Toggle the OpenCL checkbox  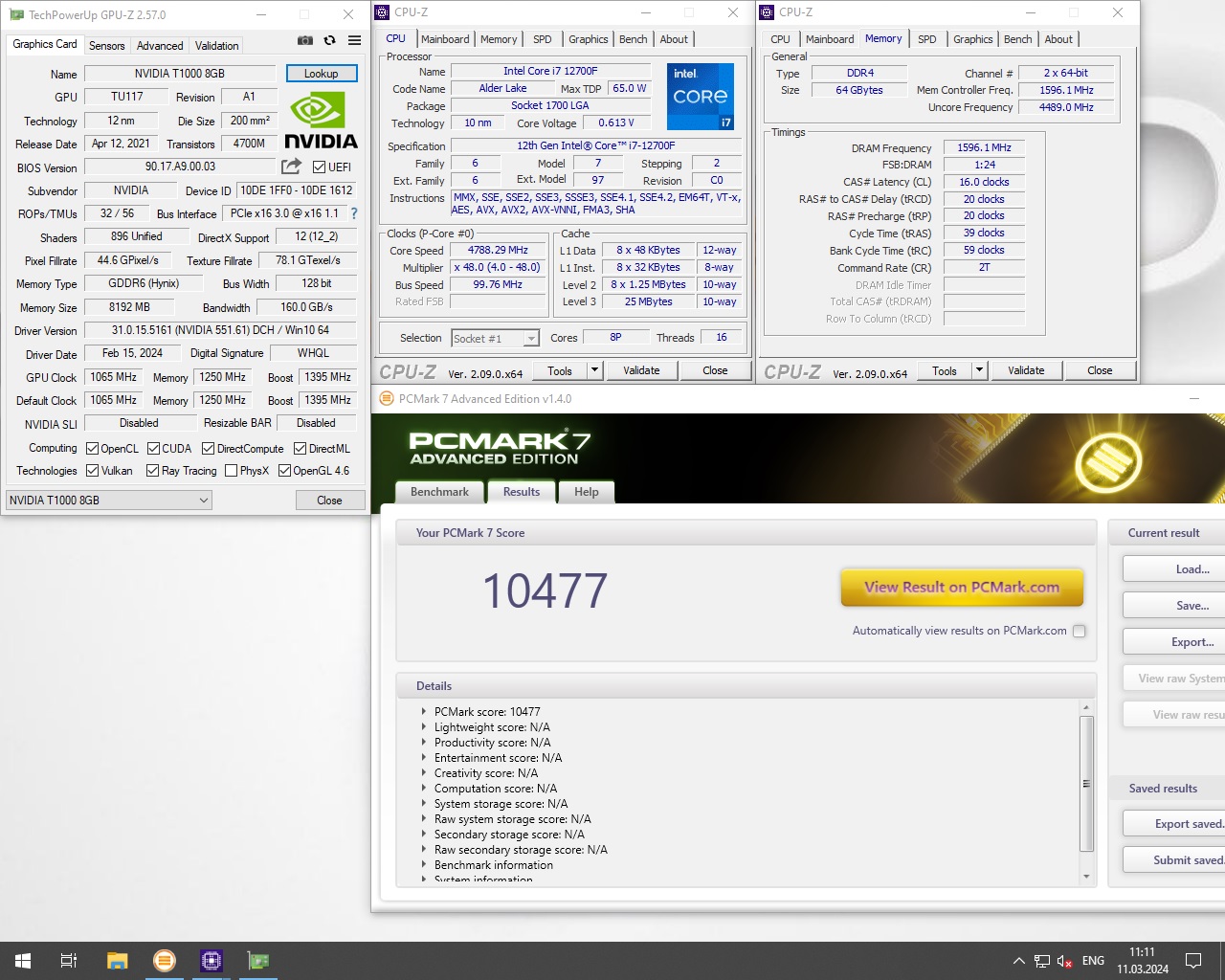pyautogui.click(x=93, y=448)
